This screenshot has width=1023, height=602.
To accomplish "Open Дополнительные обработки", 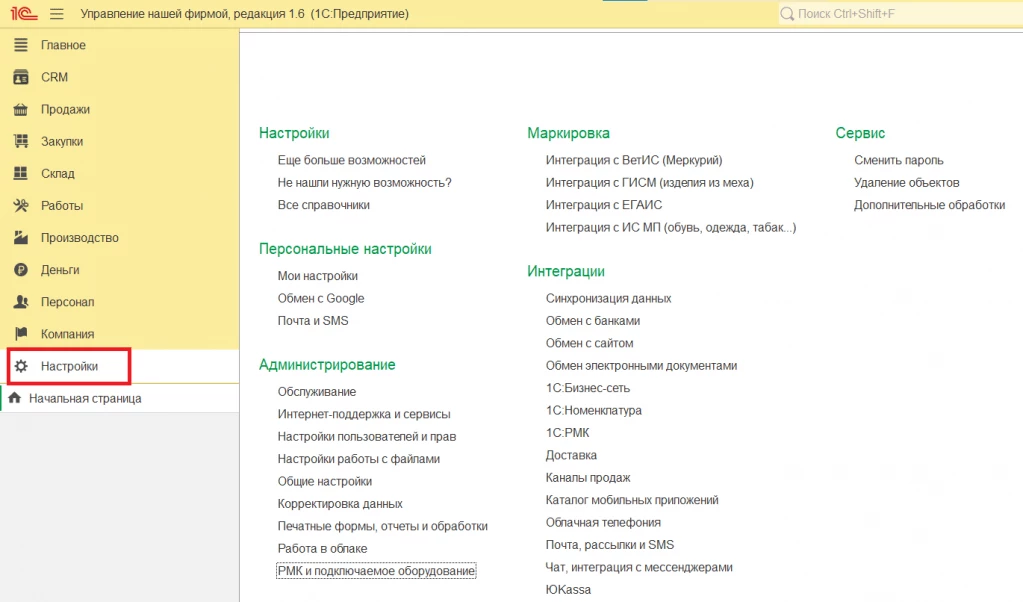I will coord(930,205).
